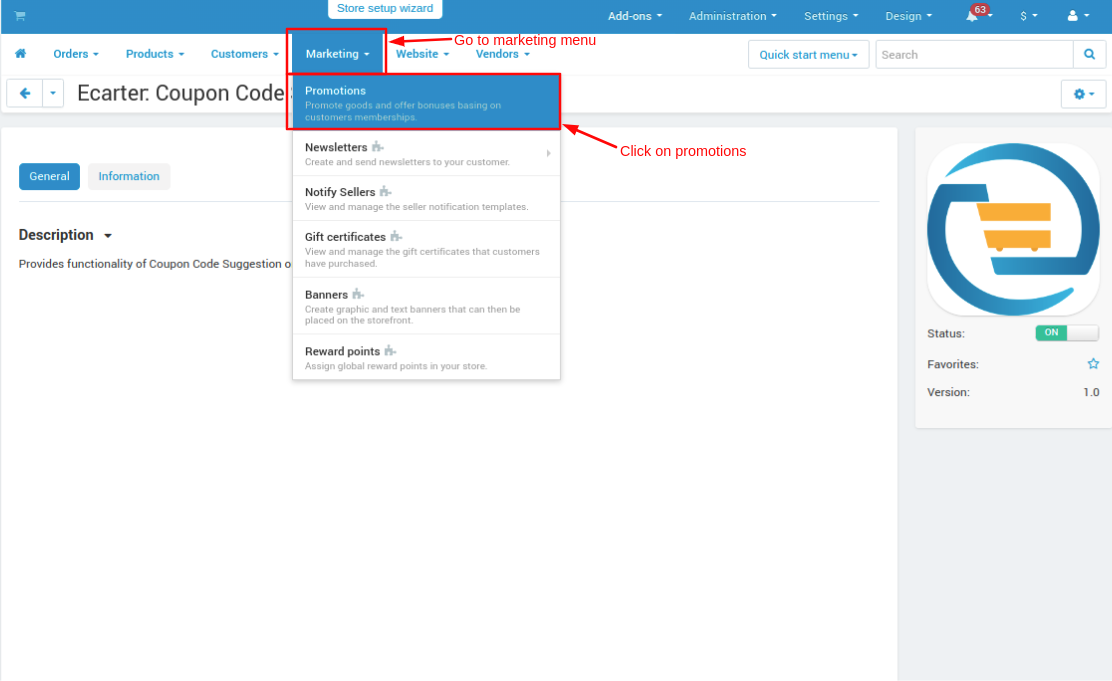The image size is (1112, 681).
Task: Switch to the Information tab
Action: 129,177
